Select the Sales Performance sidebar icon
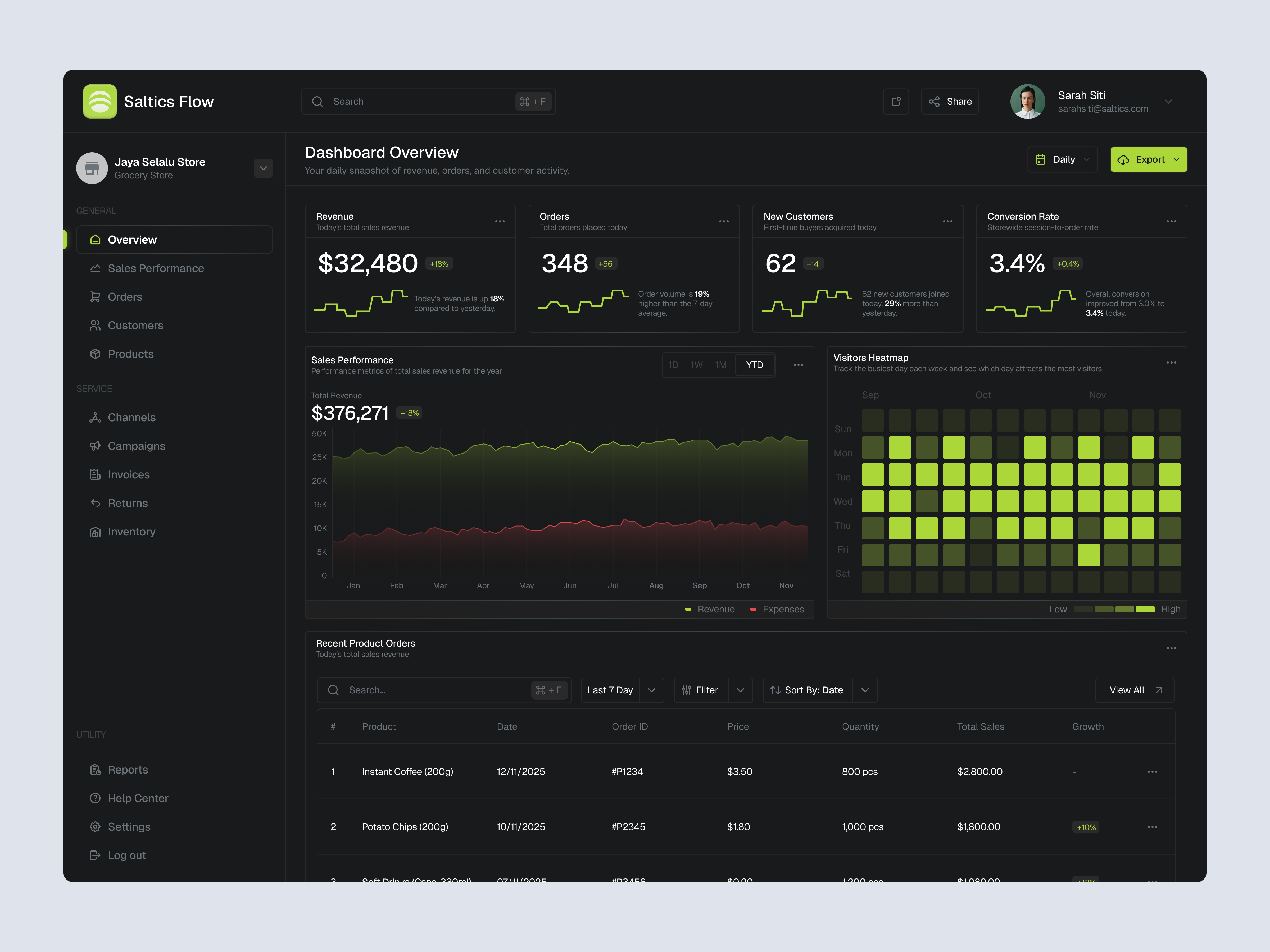The width and height of the screenshot is (1270, 952). (x=96, y=268)
